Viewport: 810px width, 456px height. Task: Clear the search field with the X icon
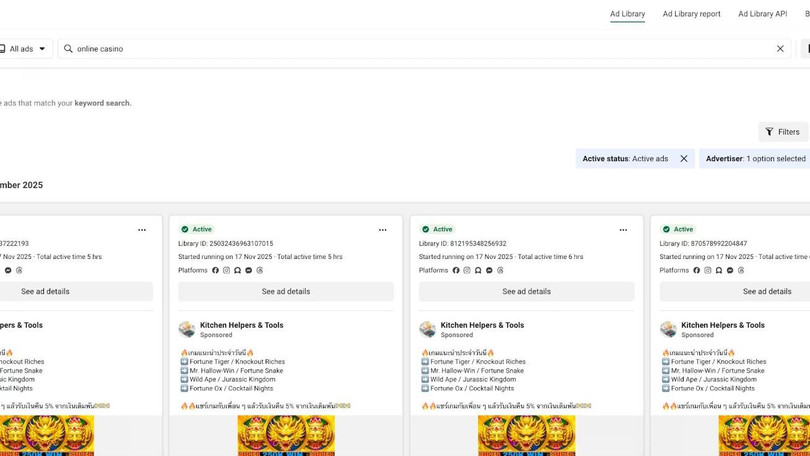[780, 49]
